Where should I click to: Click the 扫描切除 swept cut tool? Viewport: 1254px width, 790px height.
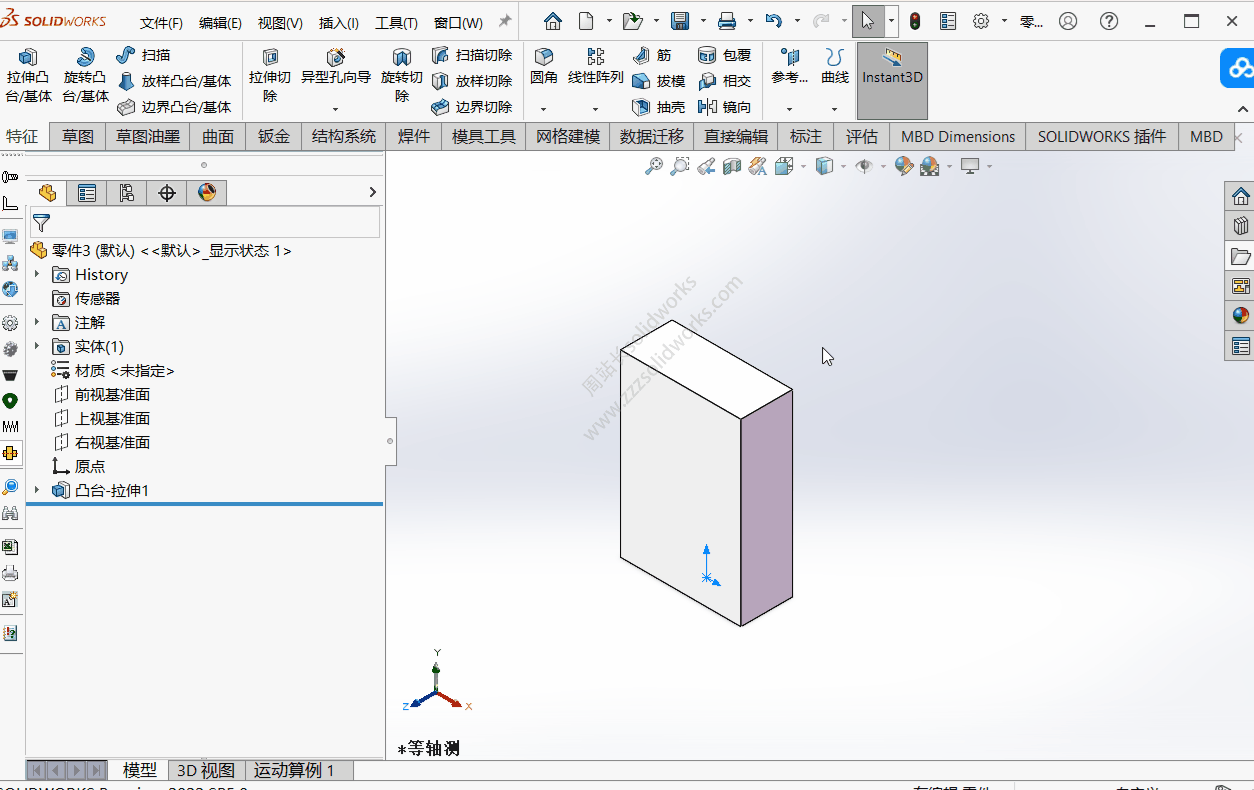point(471,55)
